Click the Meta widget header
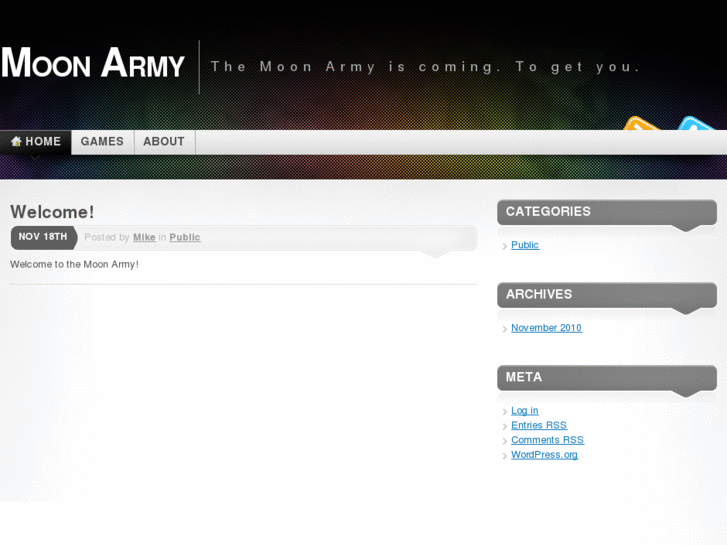This screenshot has width=727, height=545. [607, 378]
